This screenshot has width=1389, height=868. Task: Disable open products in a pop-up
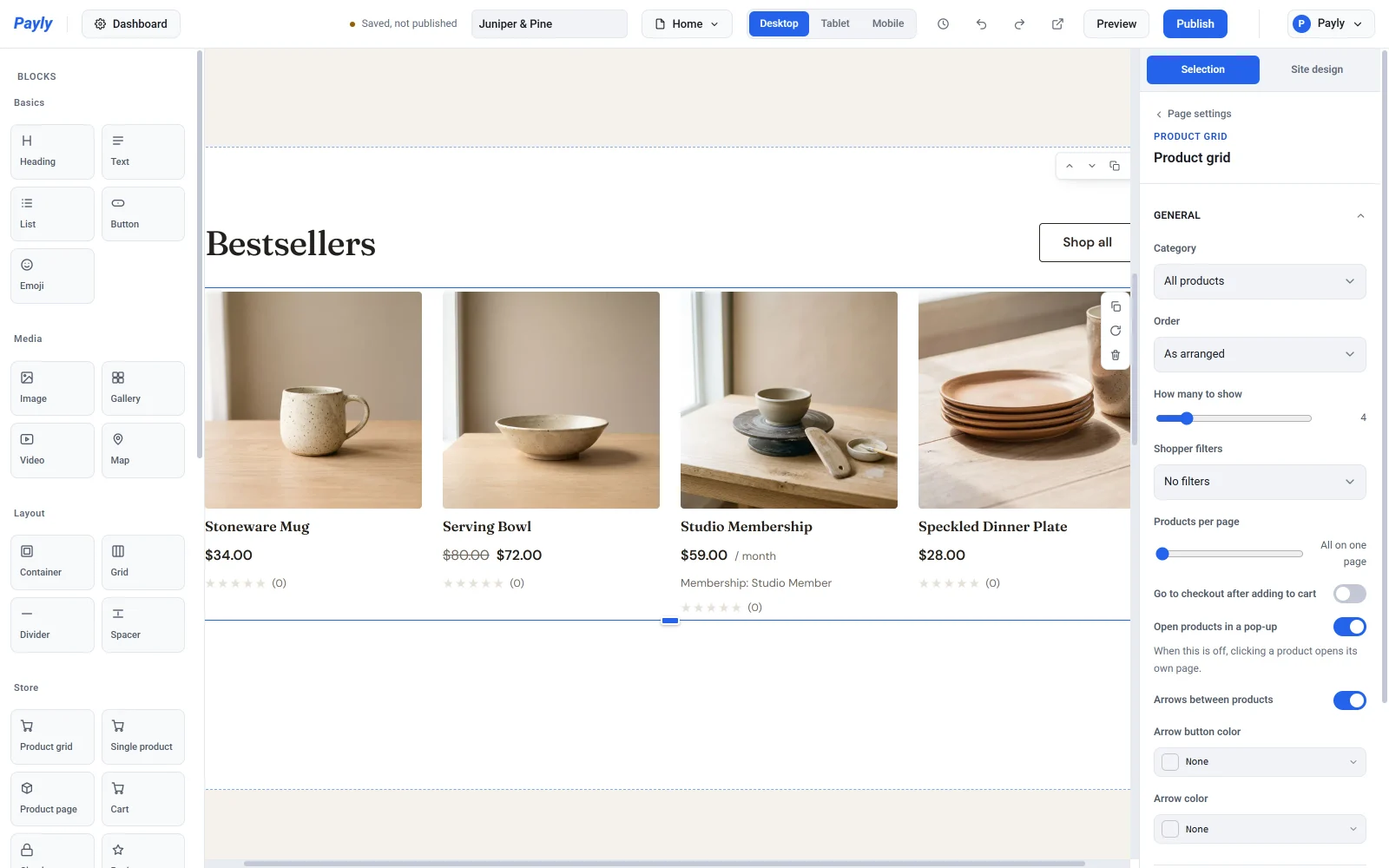pyautogui.click(x=1349, y=627)
